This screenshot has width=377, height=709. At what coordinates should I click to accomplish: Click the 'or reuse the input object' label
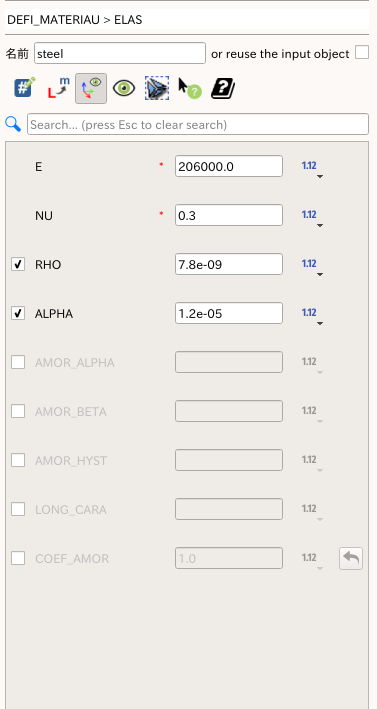280,54
